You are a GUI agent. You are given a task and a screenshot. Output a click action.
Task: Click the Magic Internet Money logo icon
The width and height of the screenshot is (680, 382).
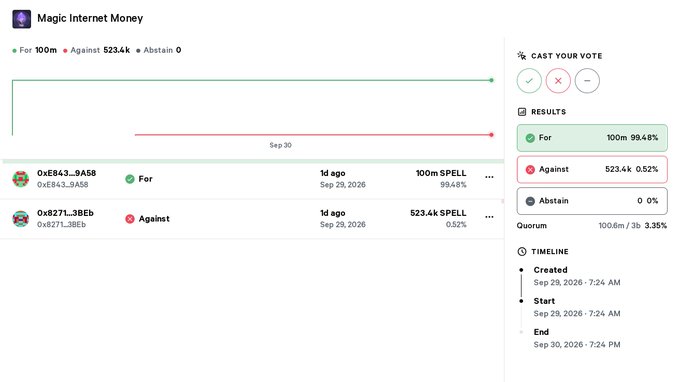tap(22, 19)
